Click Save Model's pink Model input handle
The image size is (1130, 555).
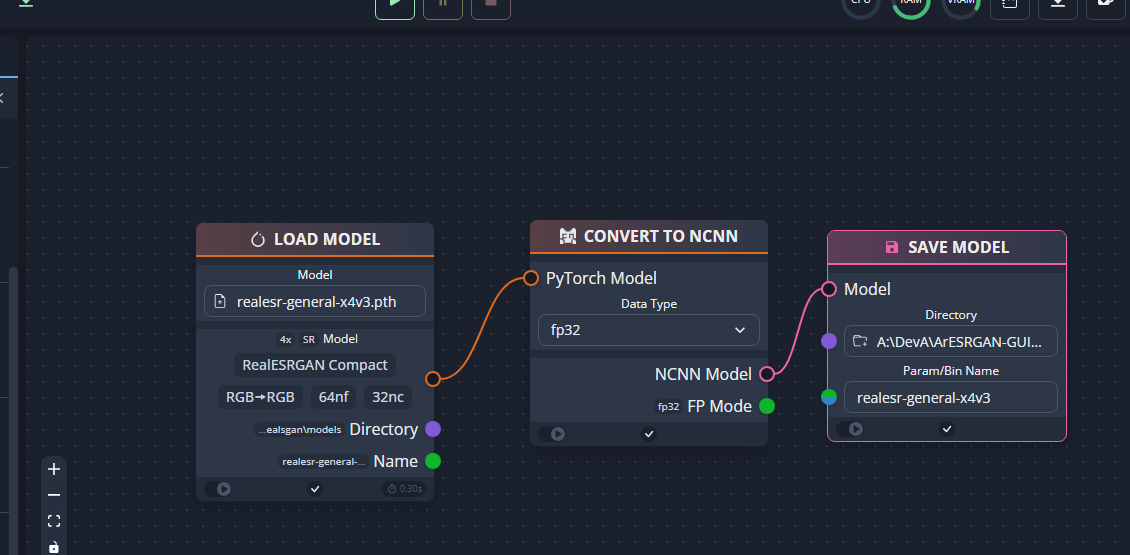pyautogui.click(x=829, y=289)
